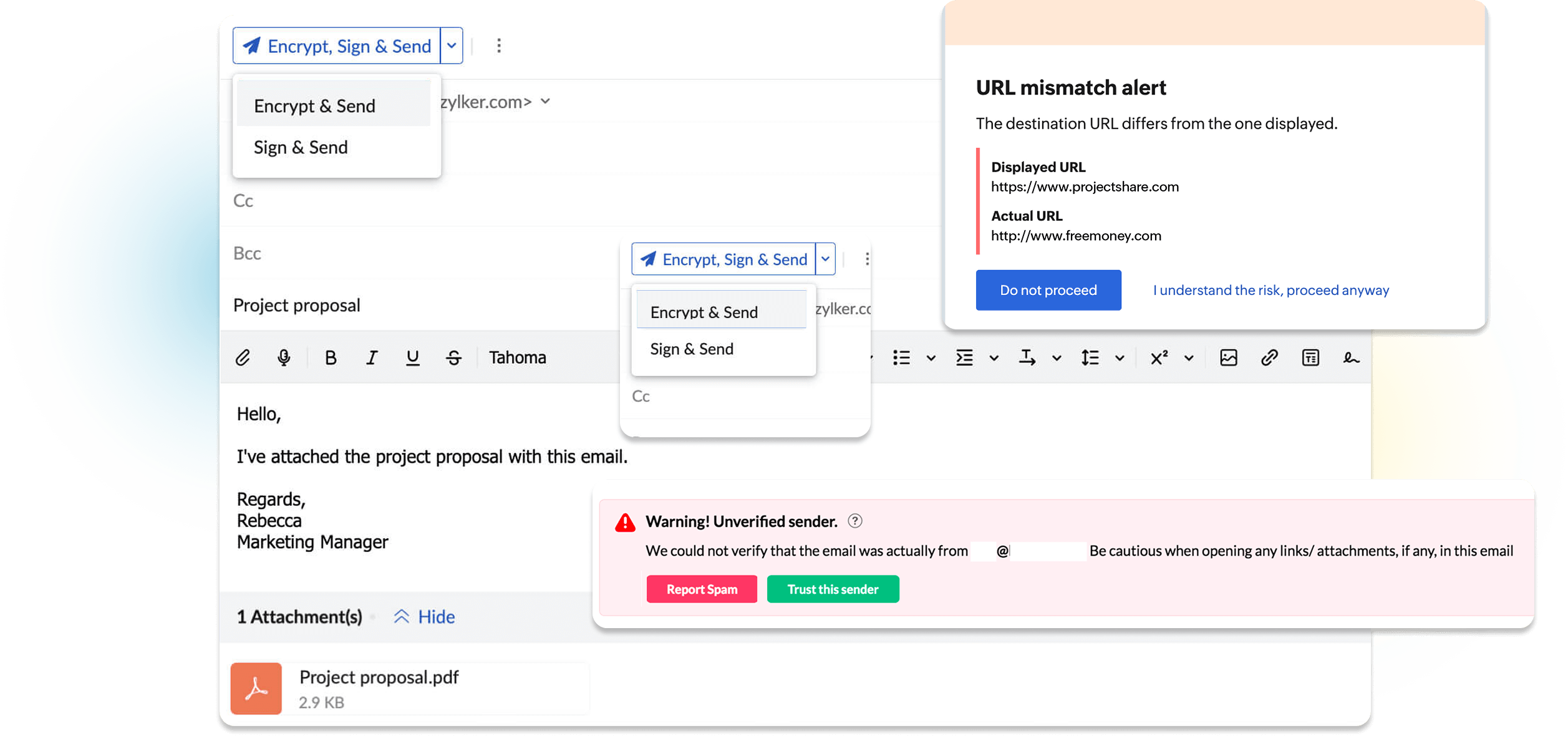Click the Do not proceed button
This screenshot has height=736, width=1568.
tap(1048, 290)
